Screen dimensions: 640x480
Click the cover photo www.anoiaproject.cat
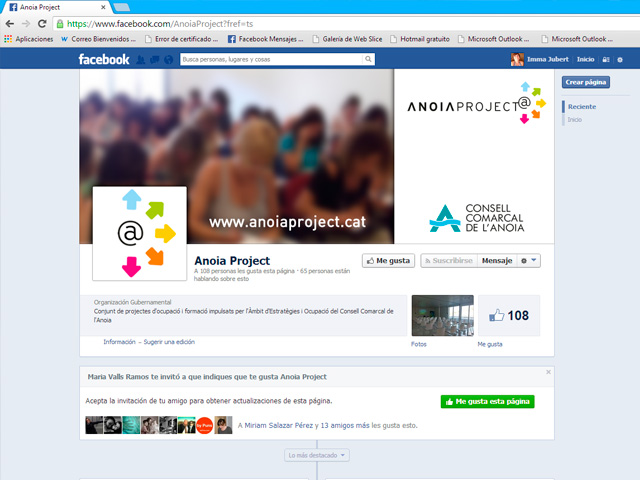coord(237,156)
